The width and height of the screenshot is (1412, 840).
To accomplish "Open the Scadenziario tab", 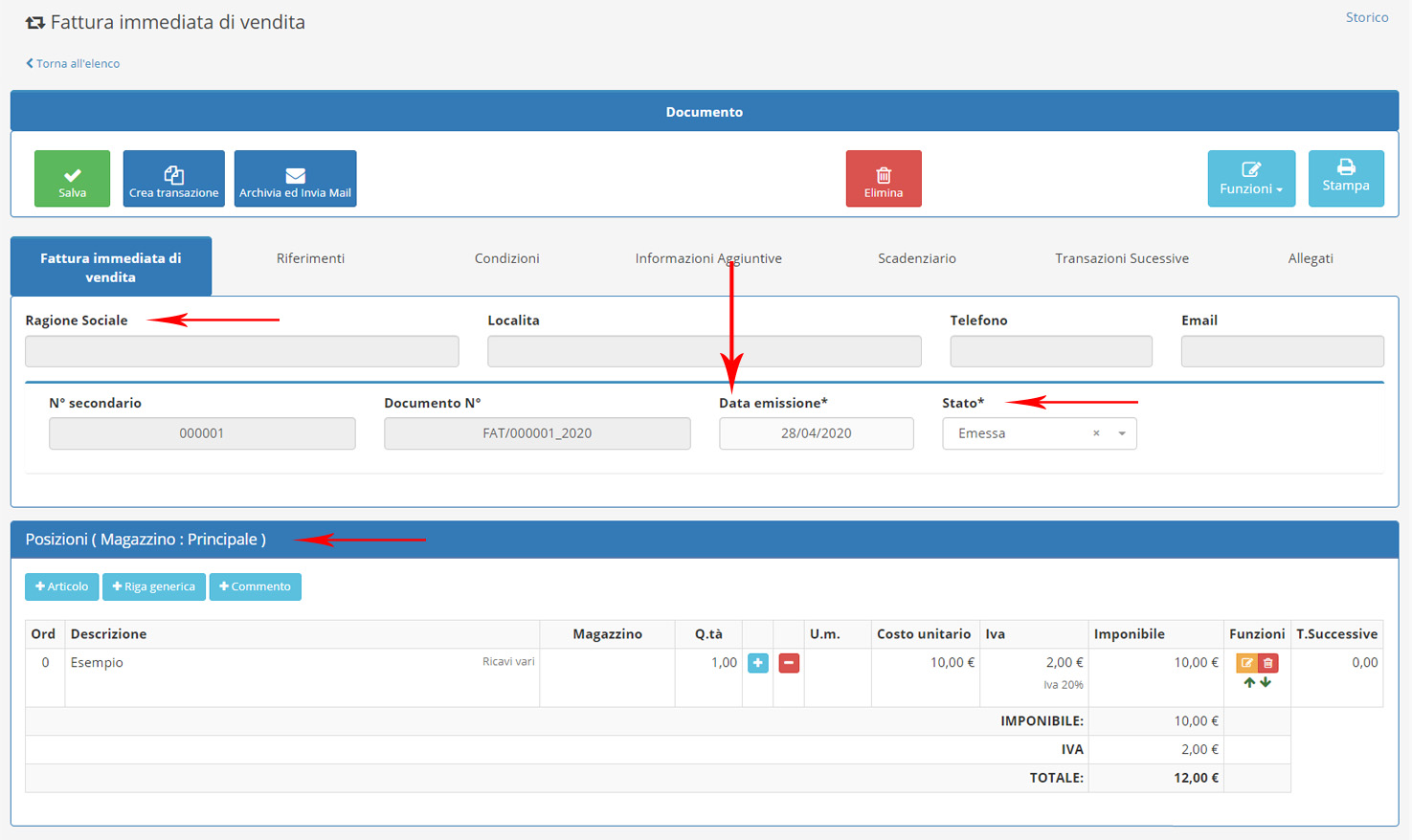I will coord(916,258).
